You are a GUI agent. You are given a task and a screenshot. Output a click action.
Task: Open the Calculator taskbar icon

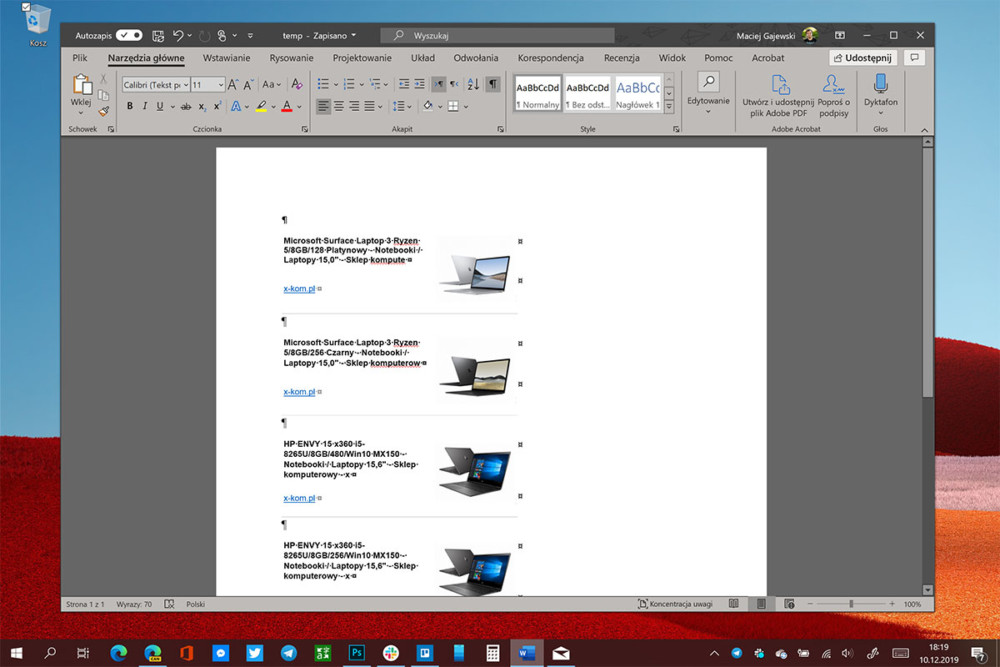coord(492,653)
